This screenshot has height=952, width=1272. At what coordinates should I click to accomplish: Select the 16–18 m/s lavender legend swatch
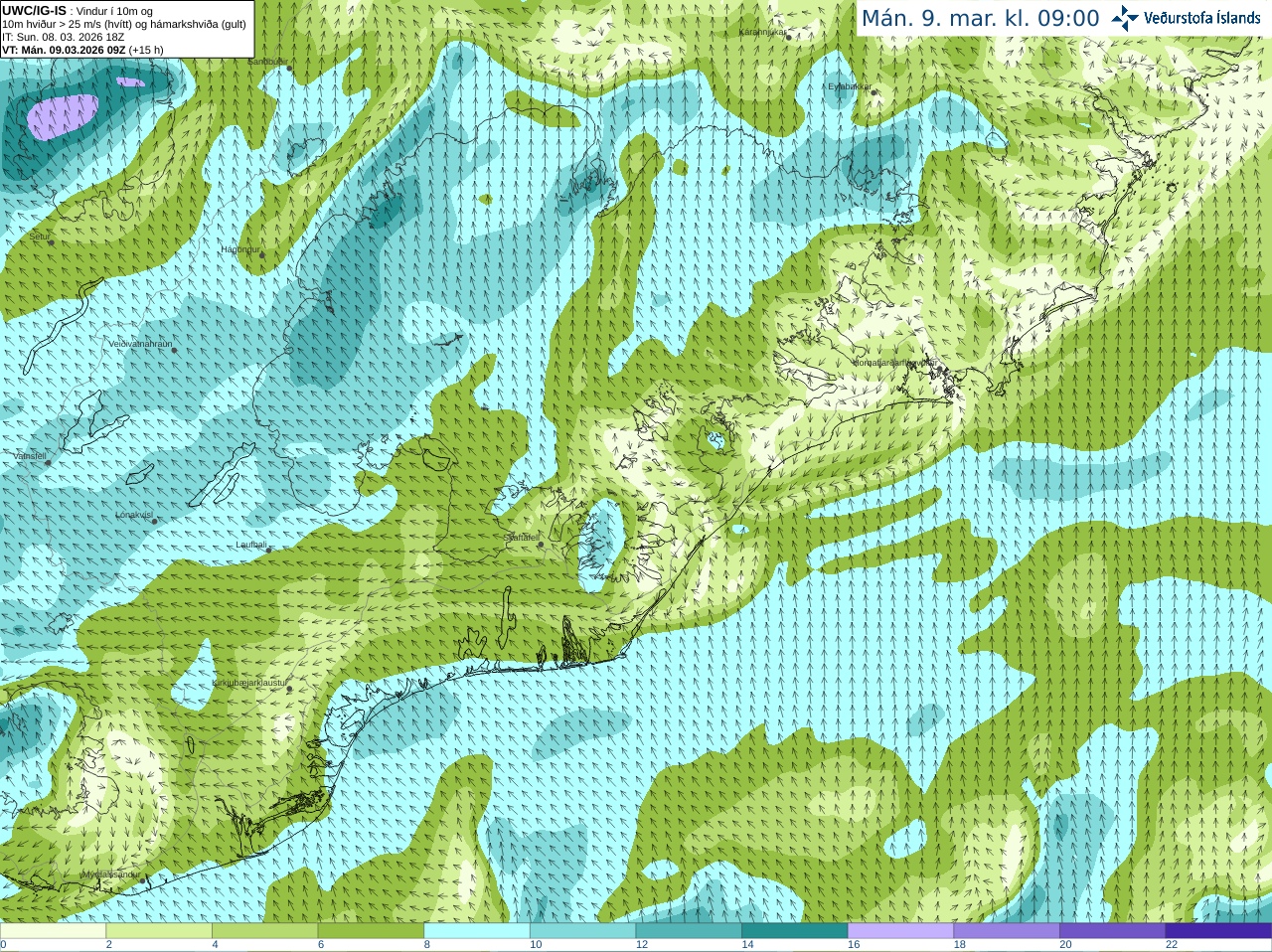coord(900,931)
